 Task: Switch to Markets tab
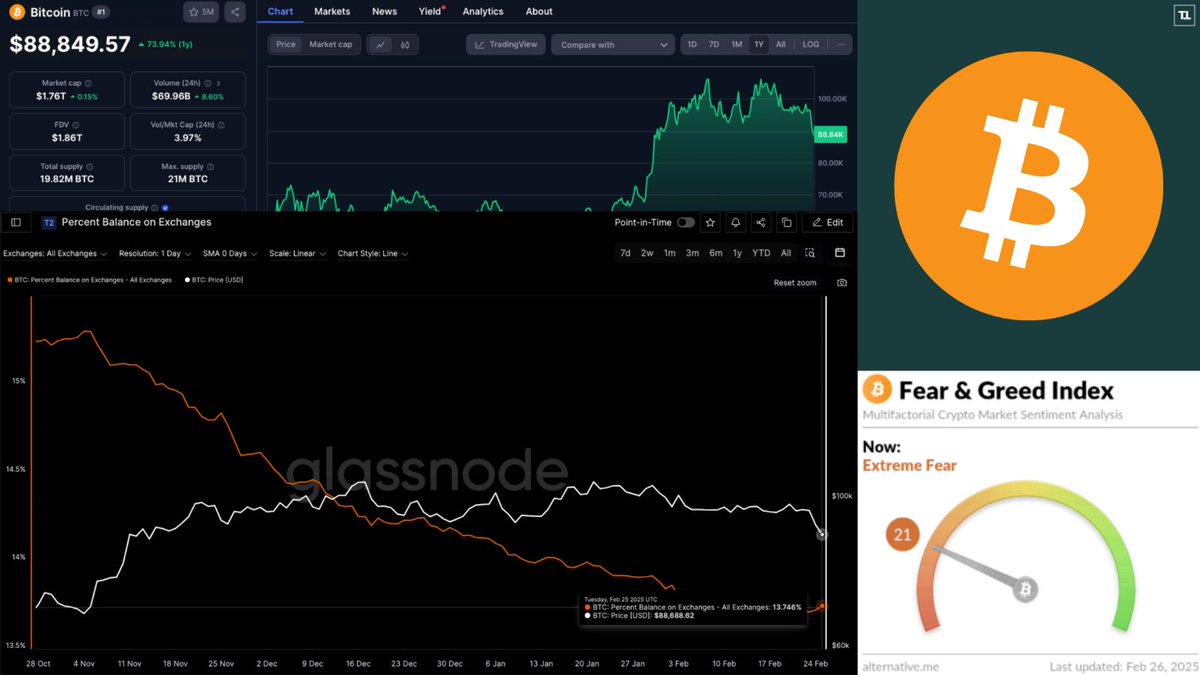click(x=332, y=11)
